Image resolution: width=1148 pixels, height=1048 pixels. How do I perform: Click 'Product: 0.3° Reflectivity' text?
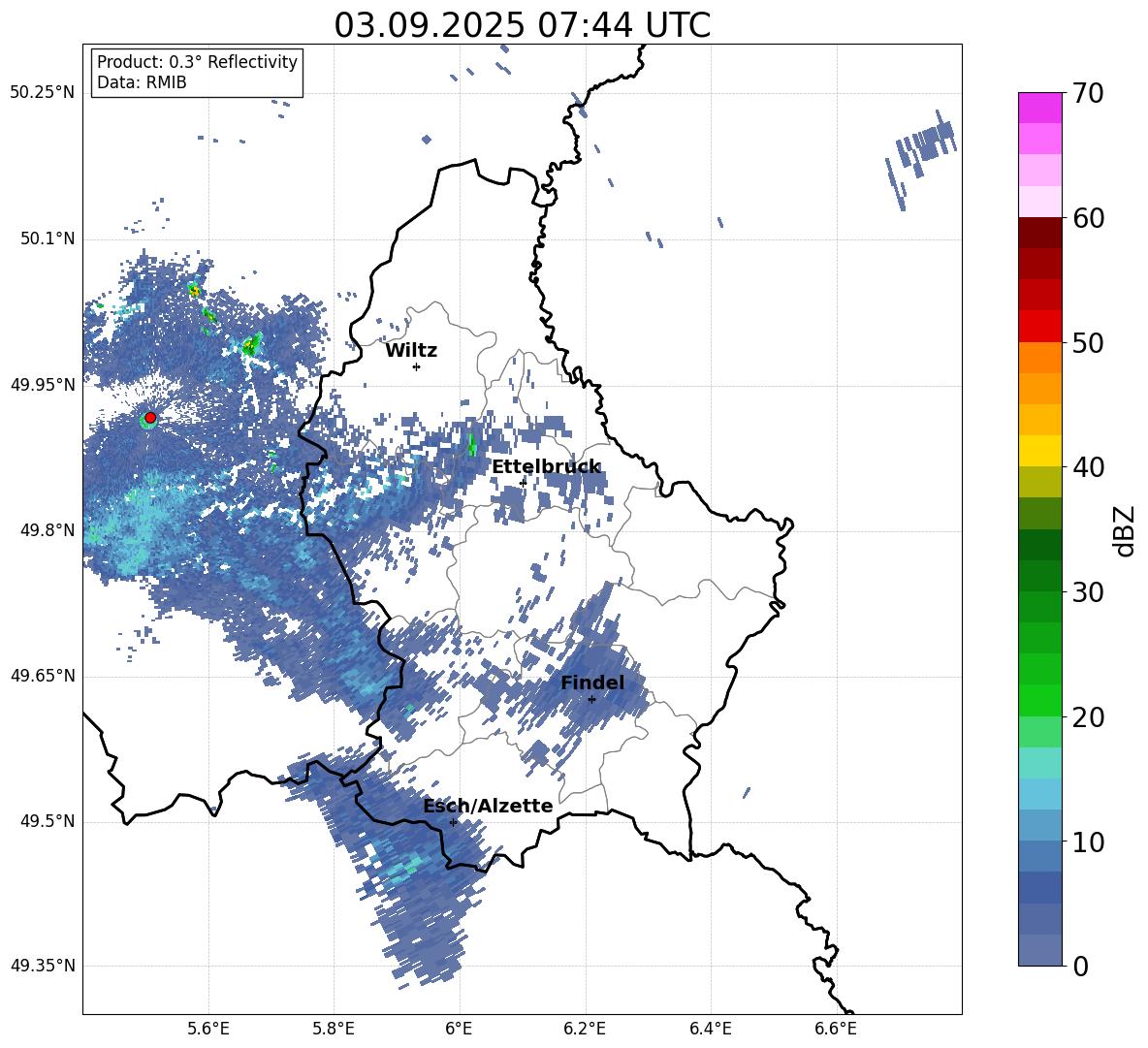tap(197, 62)
